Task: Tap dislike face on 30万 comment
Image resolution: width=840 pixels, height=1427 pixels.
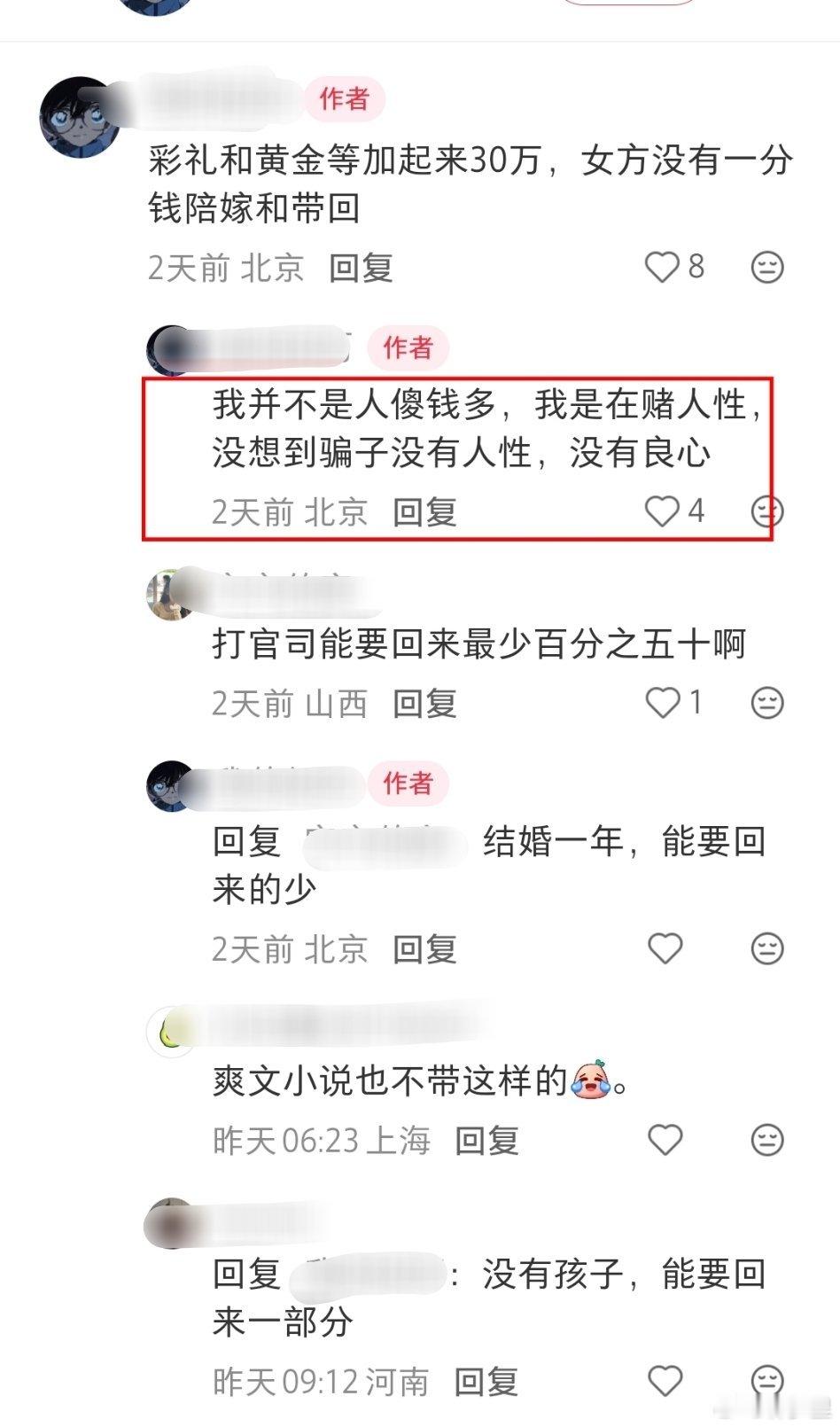Action: point(767,267)
